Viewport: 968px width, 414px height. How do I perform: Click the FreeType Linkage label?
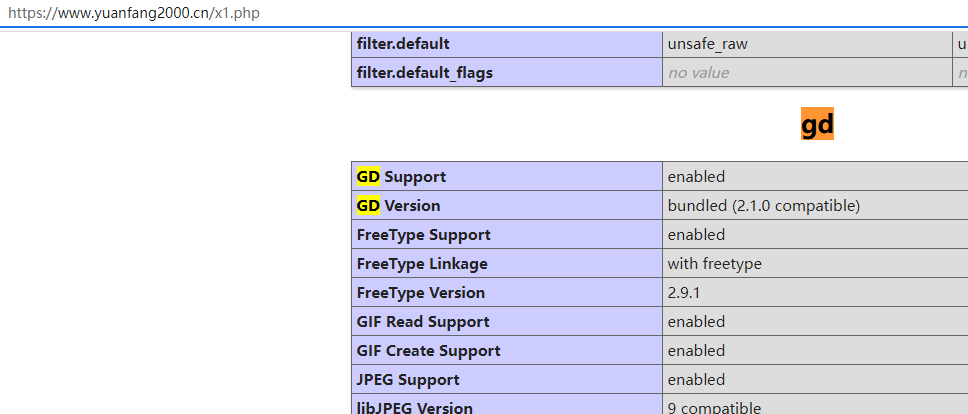422,263
